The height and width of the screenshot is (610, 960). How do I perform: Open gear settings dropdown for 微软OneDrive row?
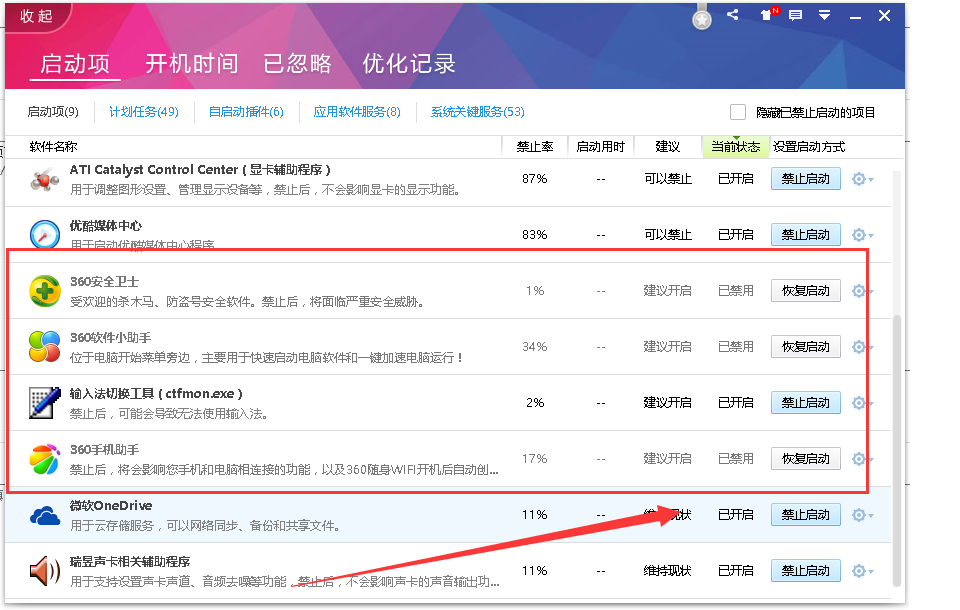pos(862,515)
